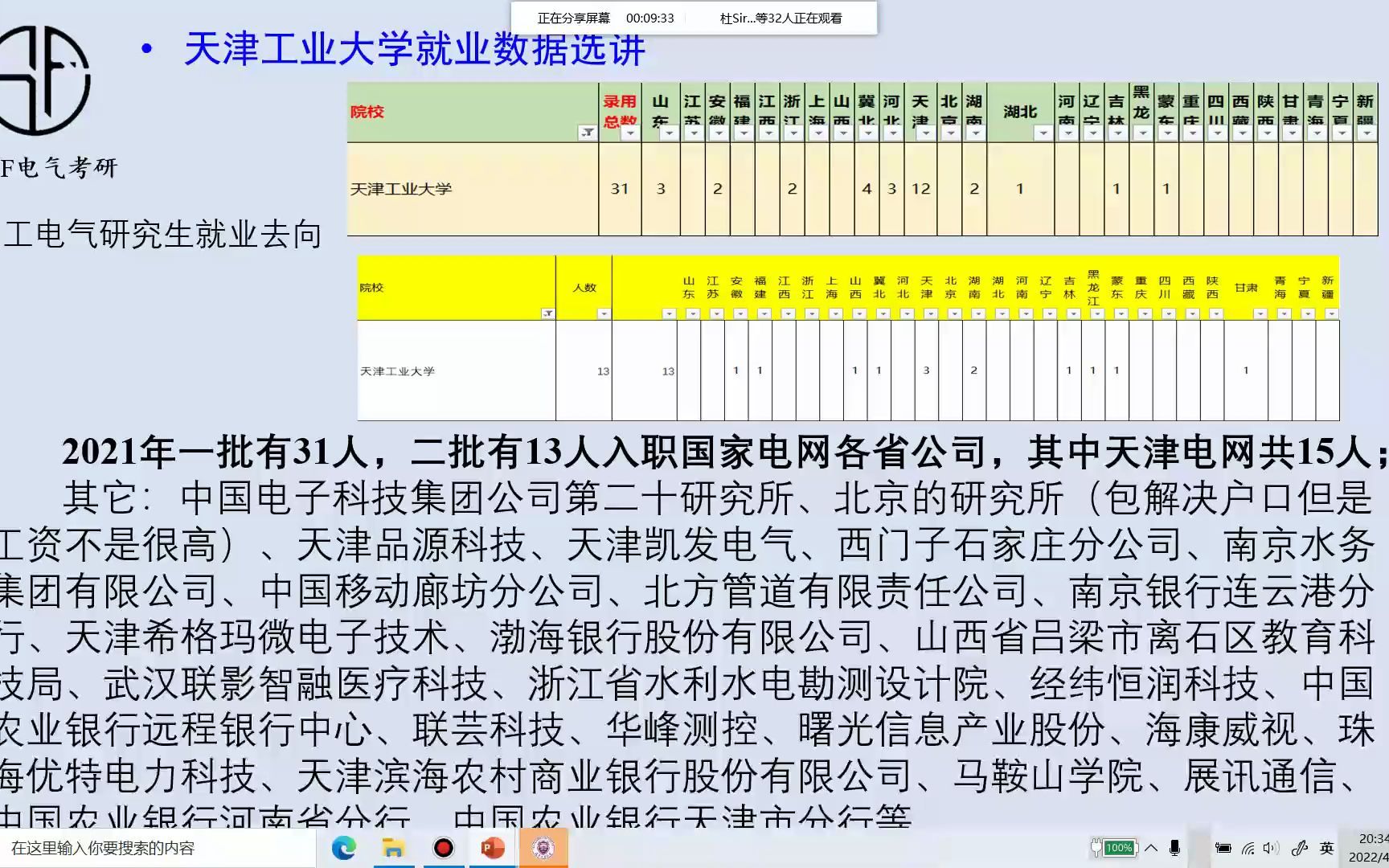Image resolution: width=1389 pixels, height=868 pixels.
Task: Click the text '马鞍山学院'
Action: click(x=1048, y=776)
